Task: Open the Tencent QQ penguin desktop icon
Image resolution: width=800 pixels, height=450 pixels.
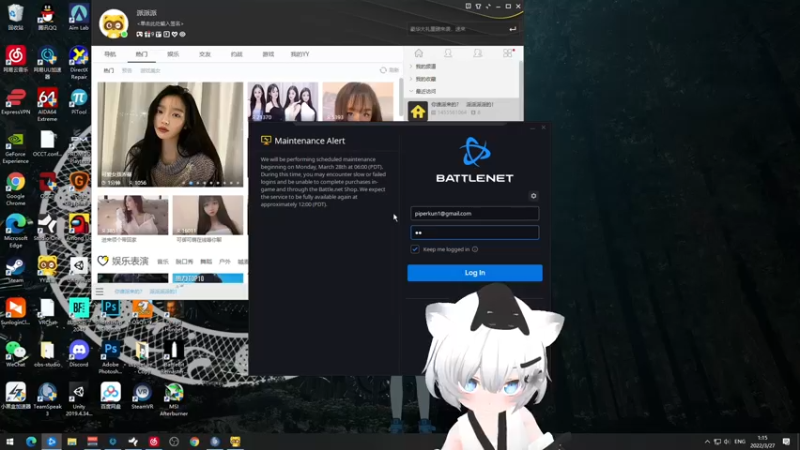Action: coord(47,17)
